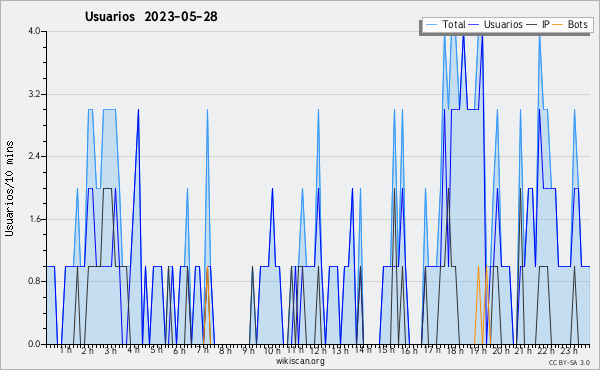600x370 pixels.
Task: Click the '3 h' x-axis label
Action: coord(111,351)
